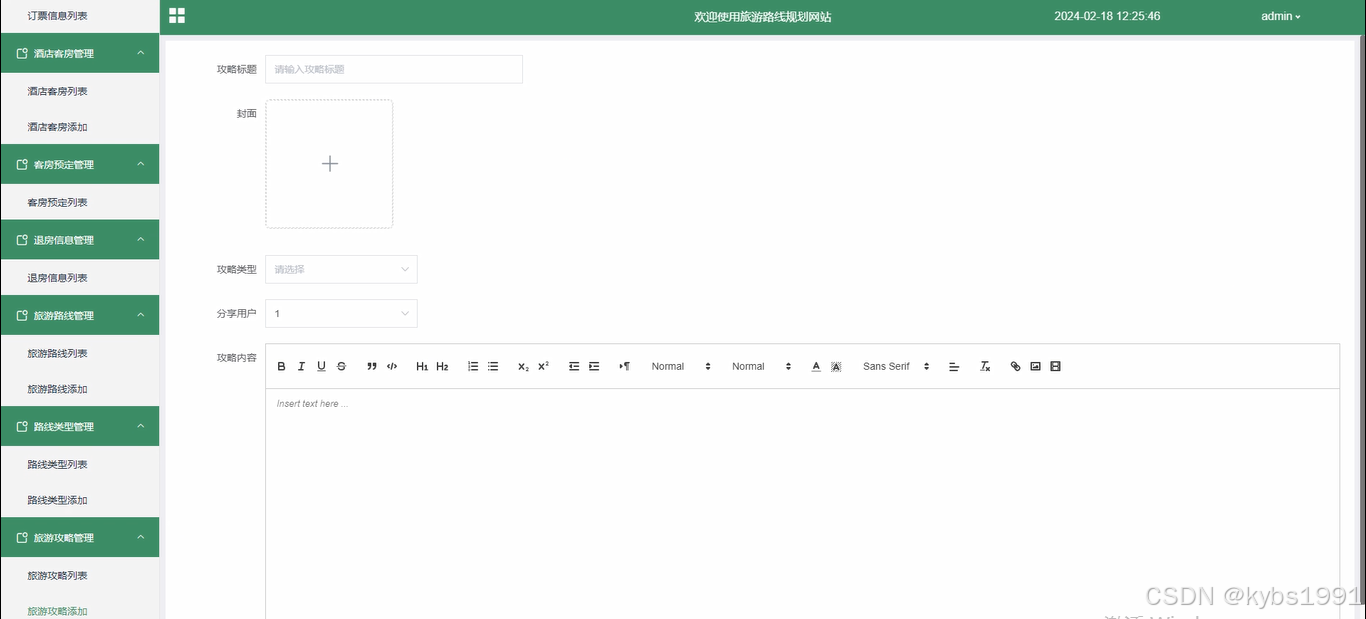Open the text color picker
This screenshot has width=1366, height=619.
click(x=816, y=366)
